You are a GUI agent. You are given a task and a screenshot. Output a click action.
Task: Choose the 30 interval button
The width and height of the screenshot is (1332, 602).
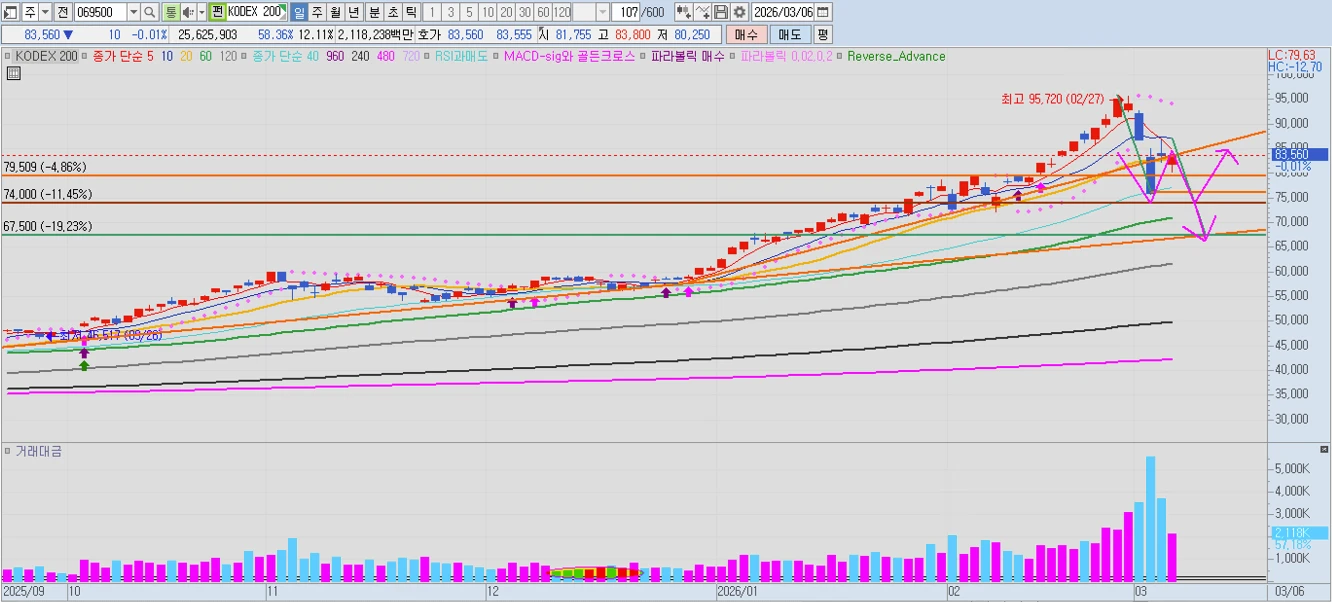524,12
